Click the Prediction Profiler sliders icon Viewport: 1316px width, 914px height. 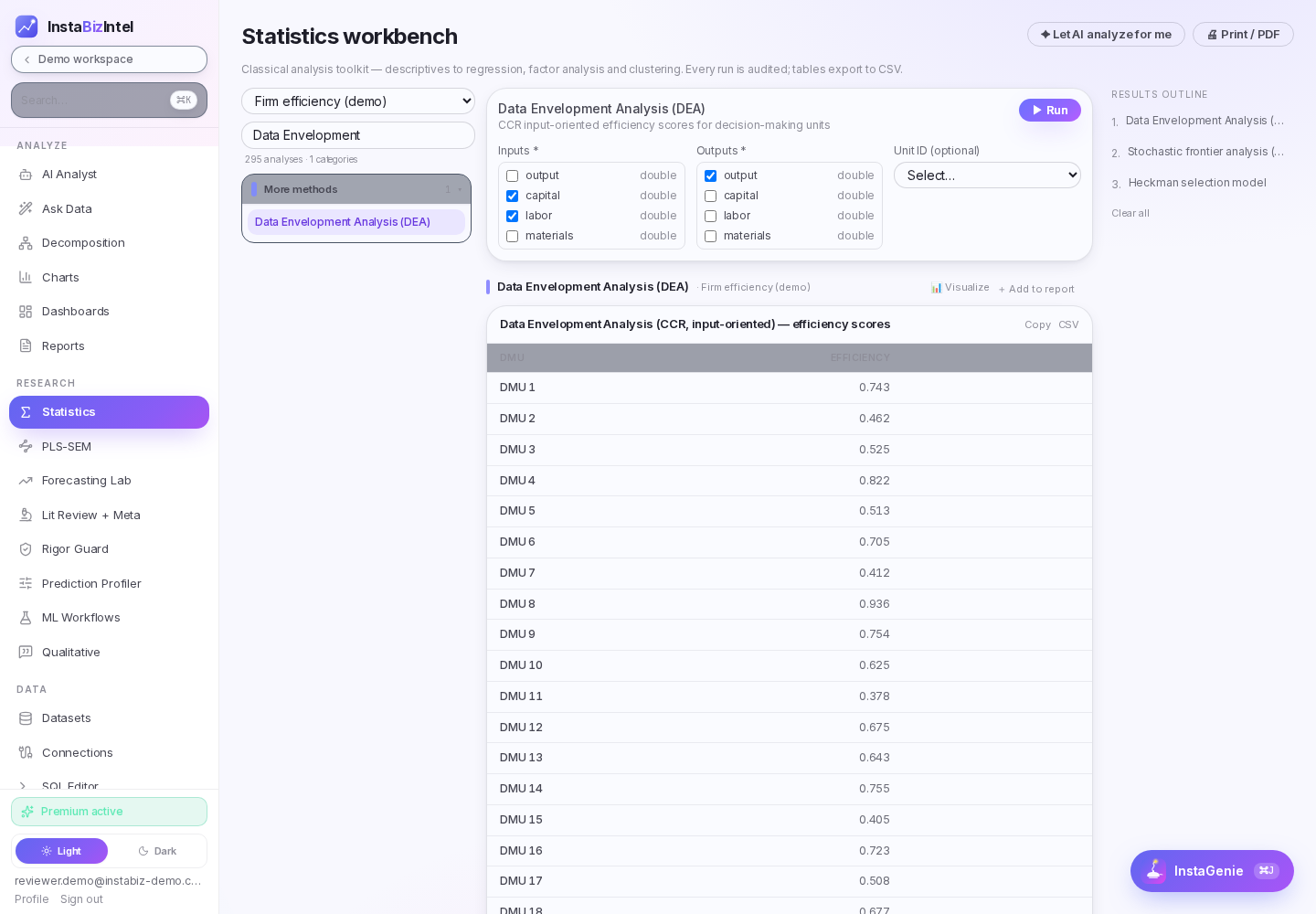point(26,583)
